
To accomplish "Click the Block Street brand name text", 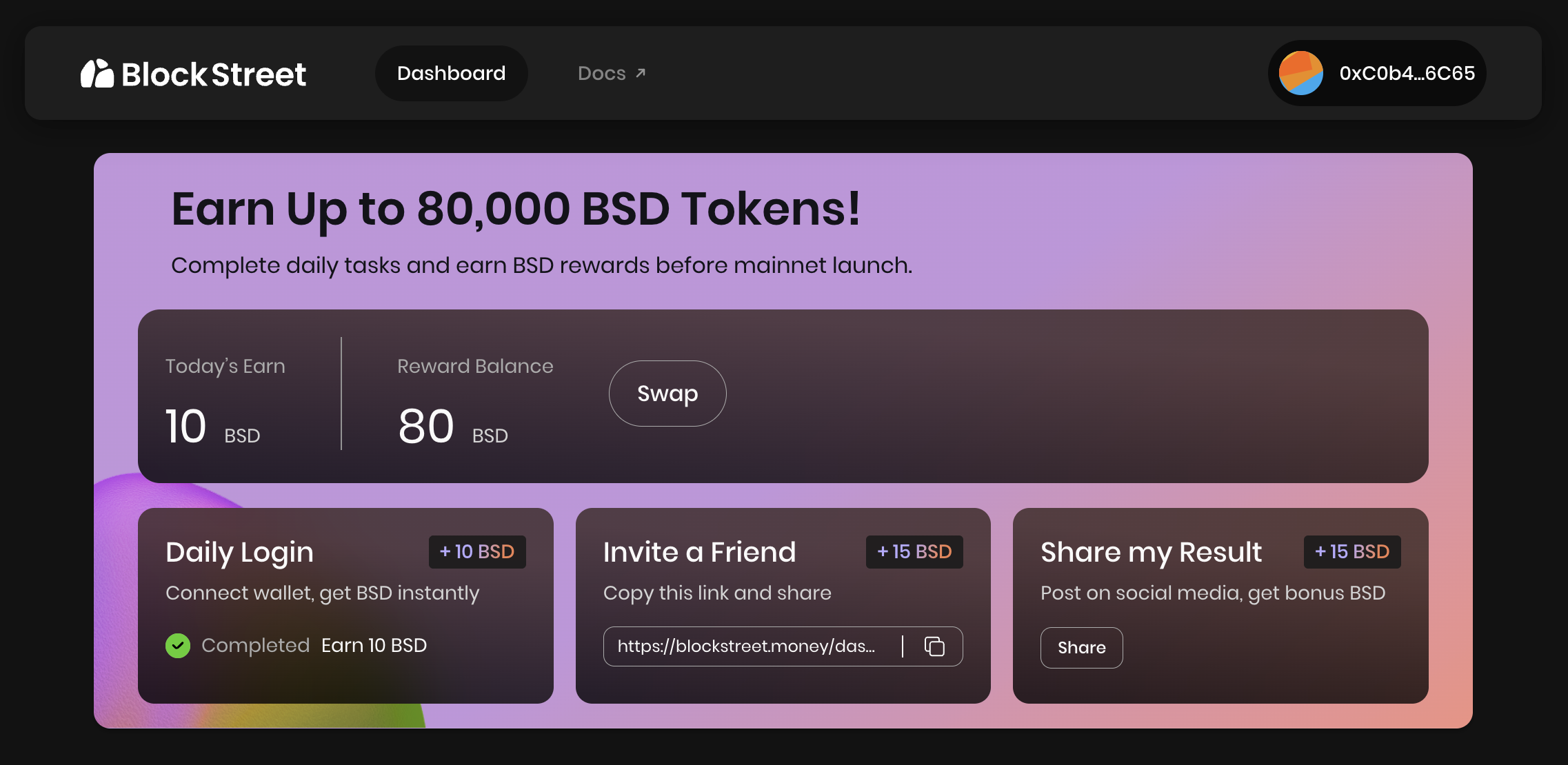I will 214,74.
